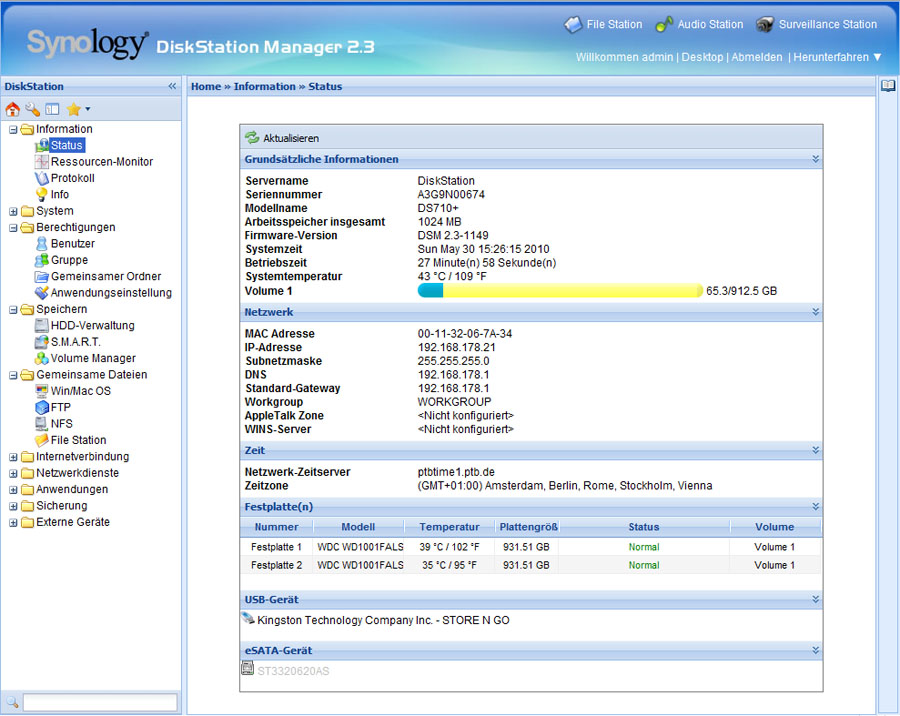Collapse the Netzwerk section
This screenshot has width=900, height=716.
[x=816, y=312]
